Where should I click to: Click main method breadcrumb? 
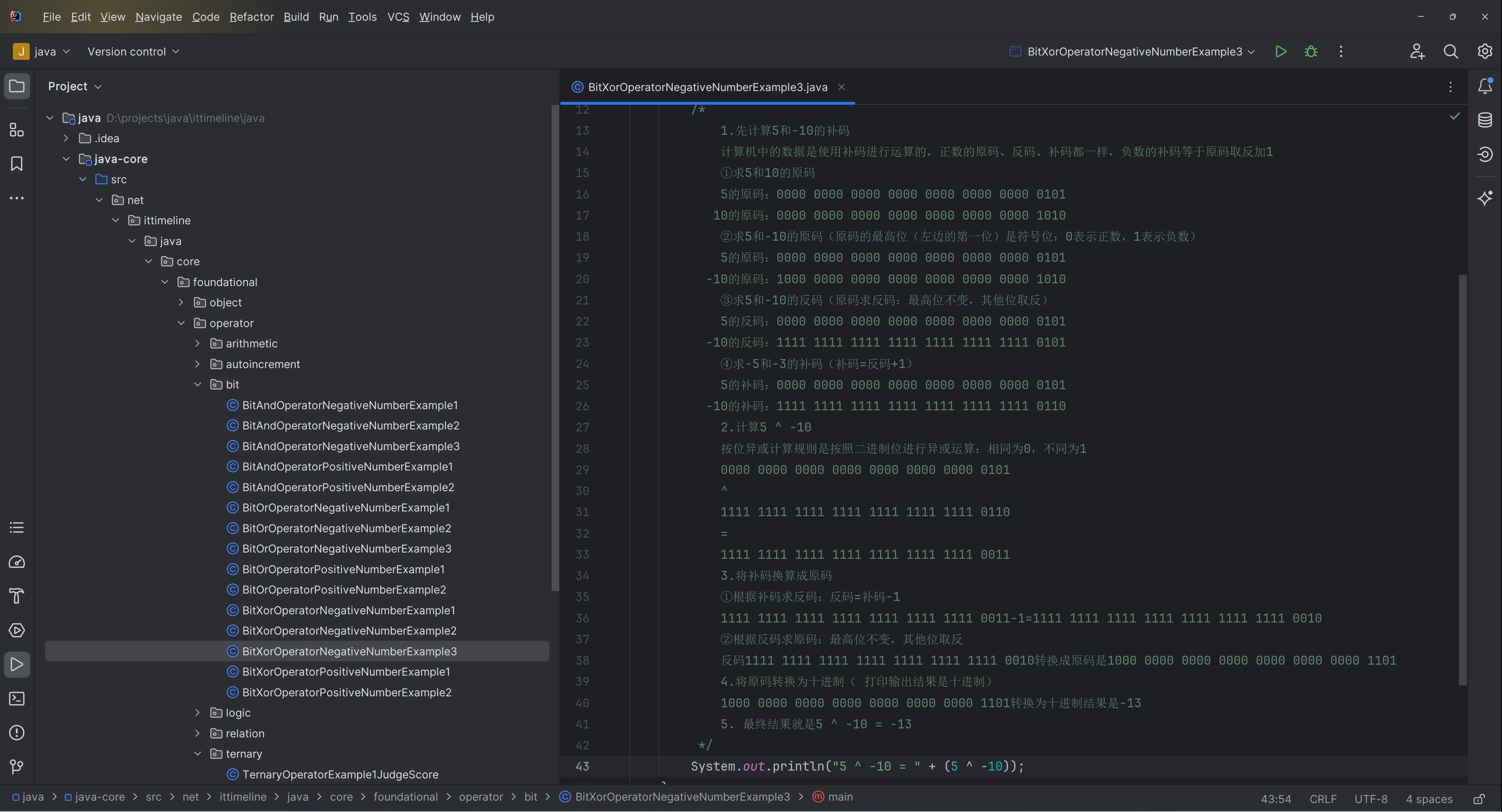[833, 797]
